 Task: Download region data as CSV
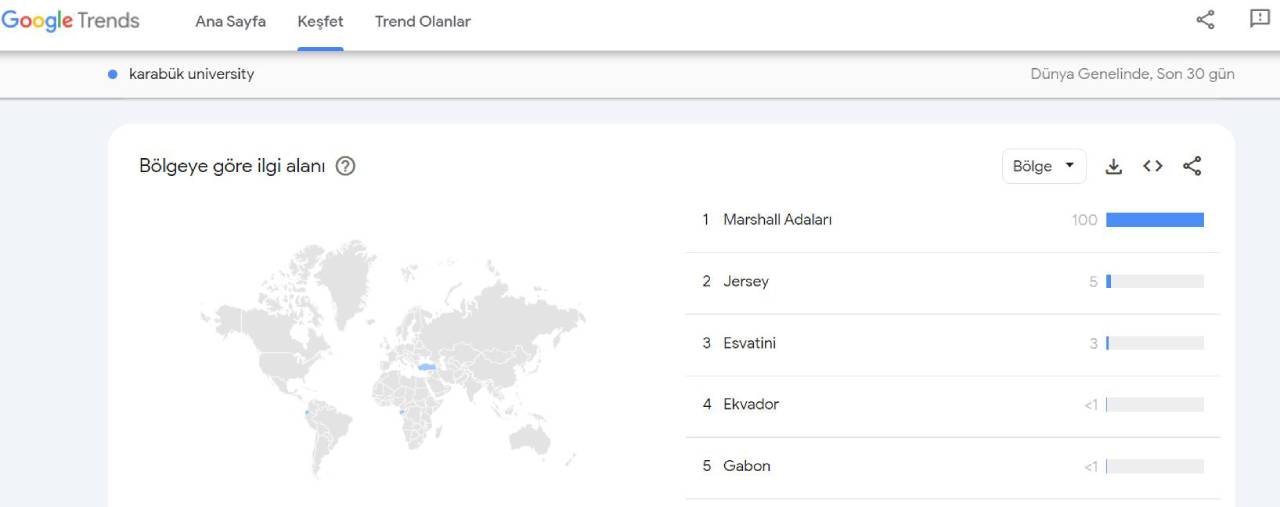[1114, 167]
